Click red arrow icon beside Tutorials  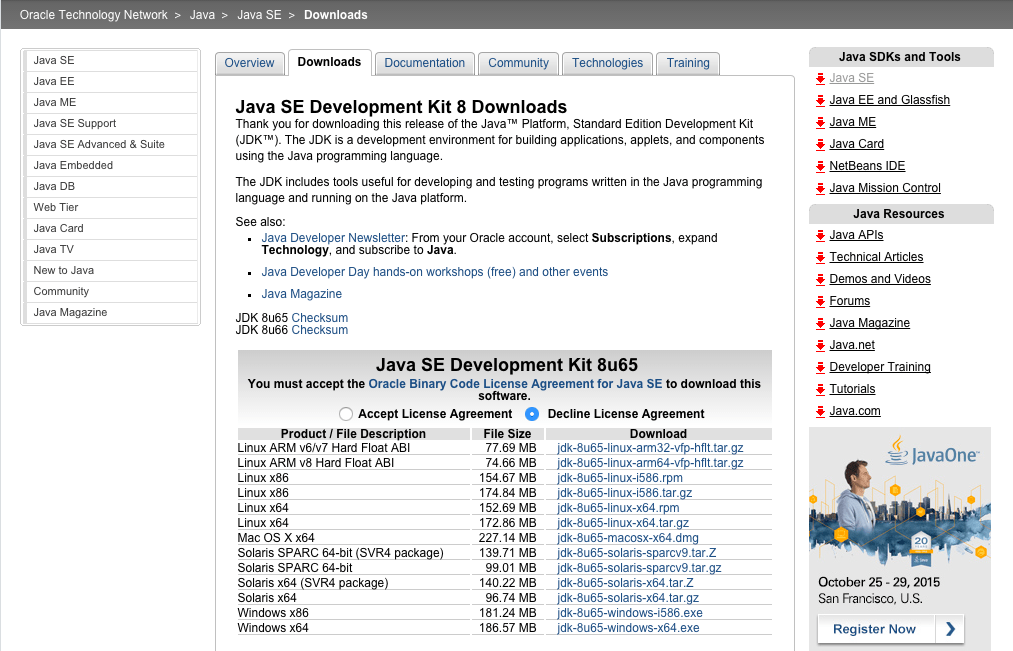tap(820, 389)
